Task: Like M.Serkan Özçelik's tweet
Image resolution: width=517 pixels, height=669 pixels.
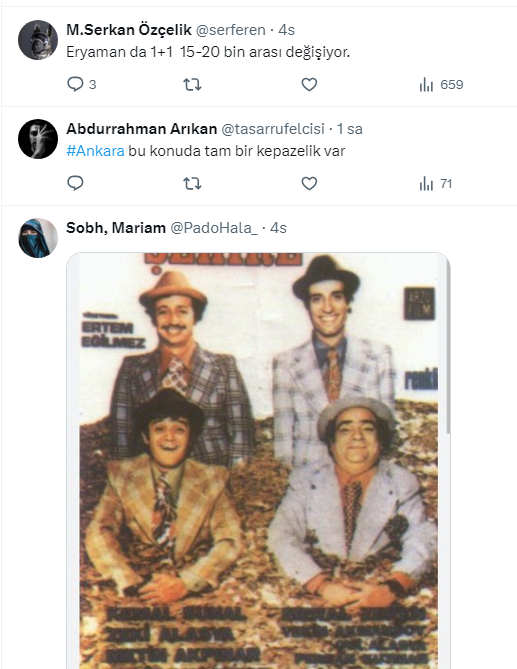Action: 309,84
